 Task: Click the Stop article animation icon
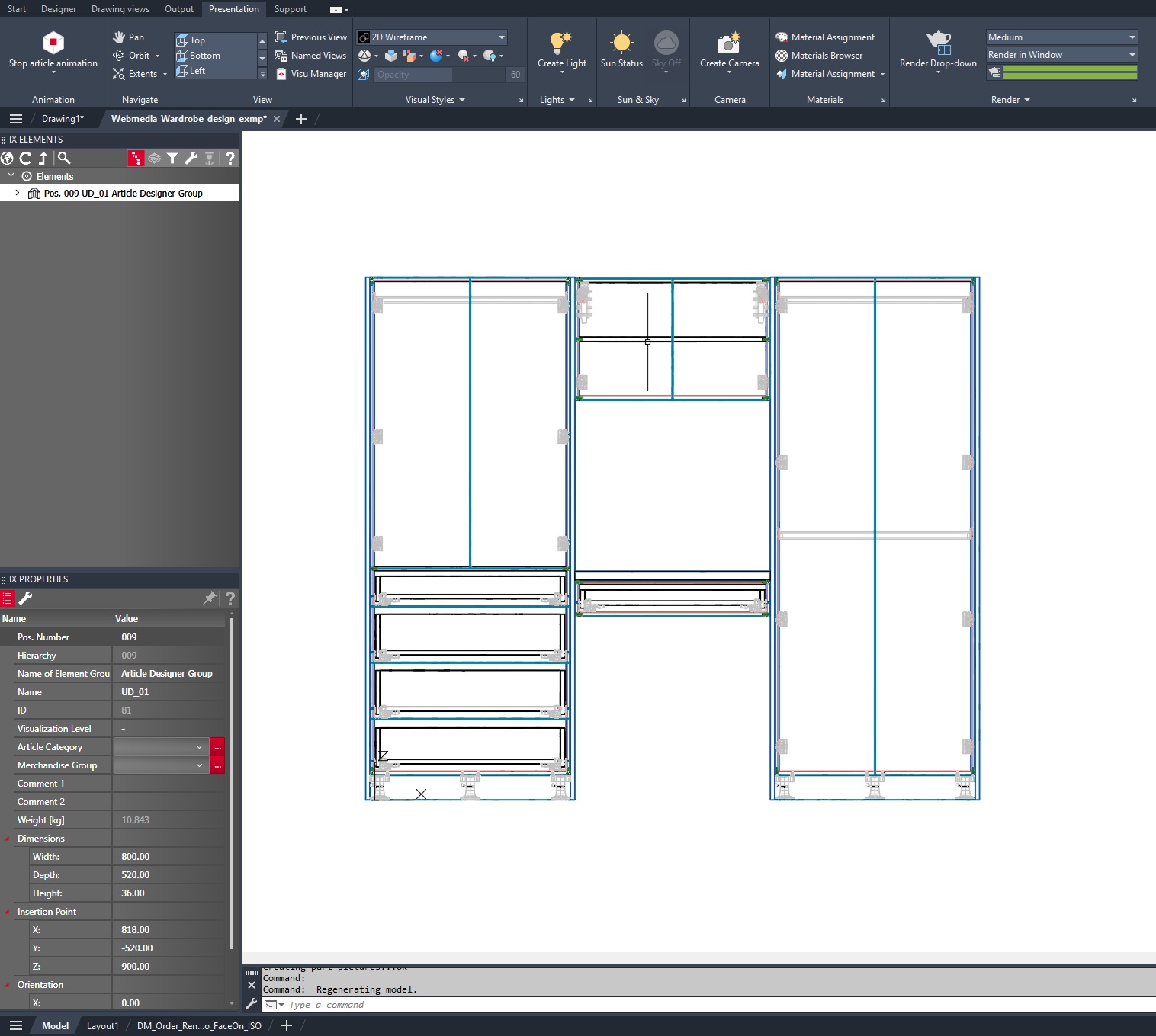[53, 42]
